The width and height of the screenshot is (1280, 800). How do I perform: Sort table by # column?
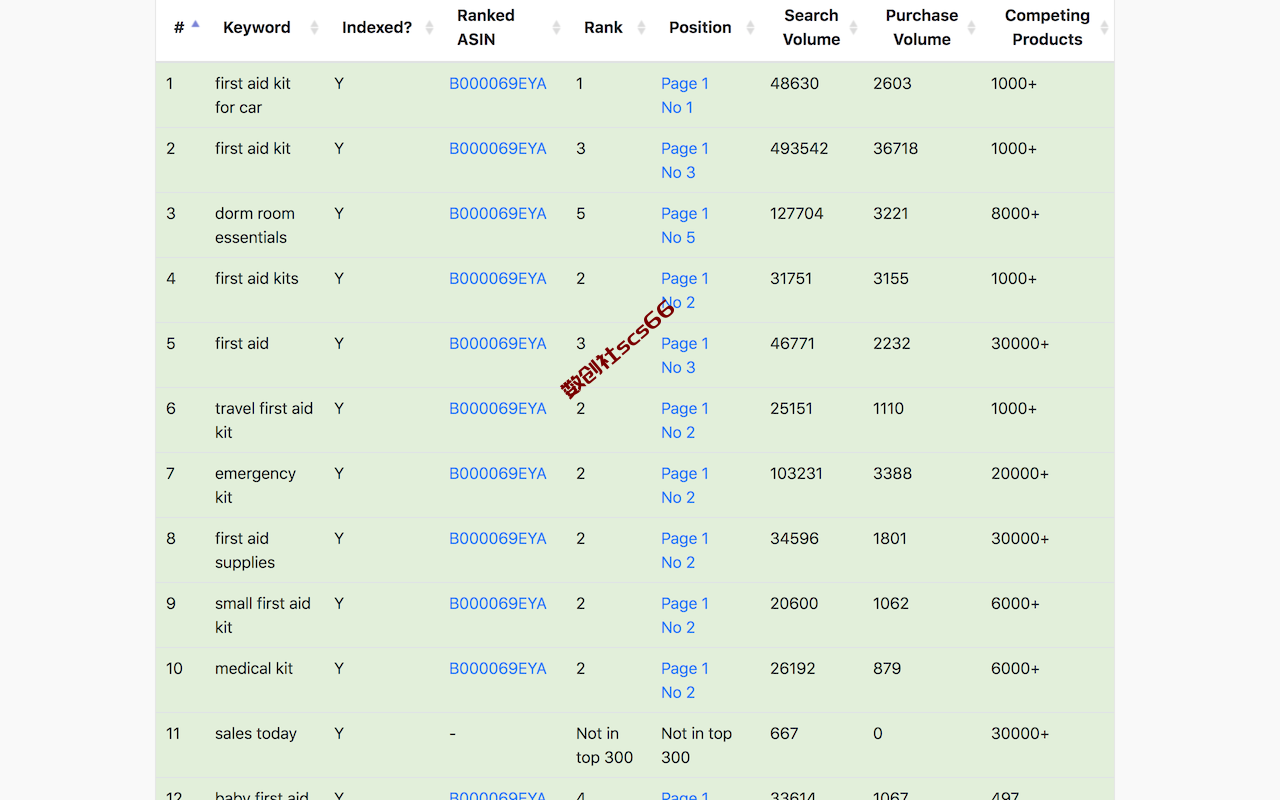(181, 28)
